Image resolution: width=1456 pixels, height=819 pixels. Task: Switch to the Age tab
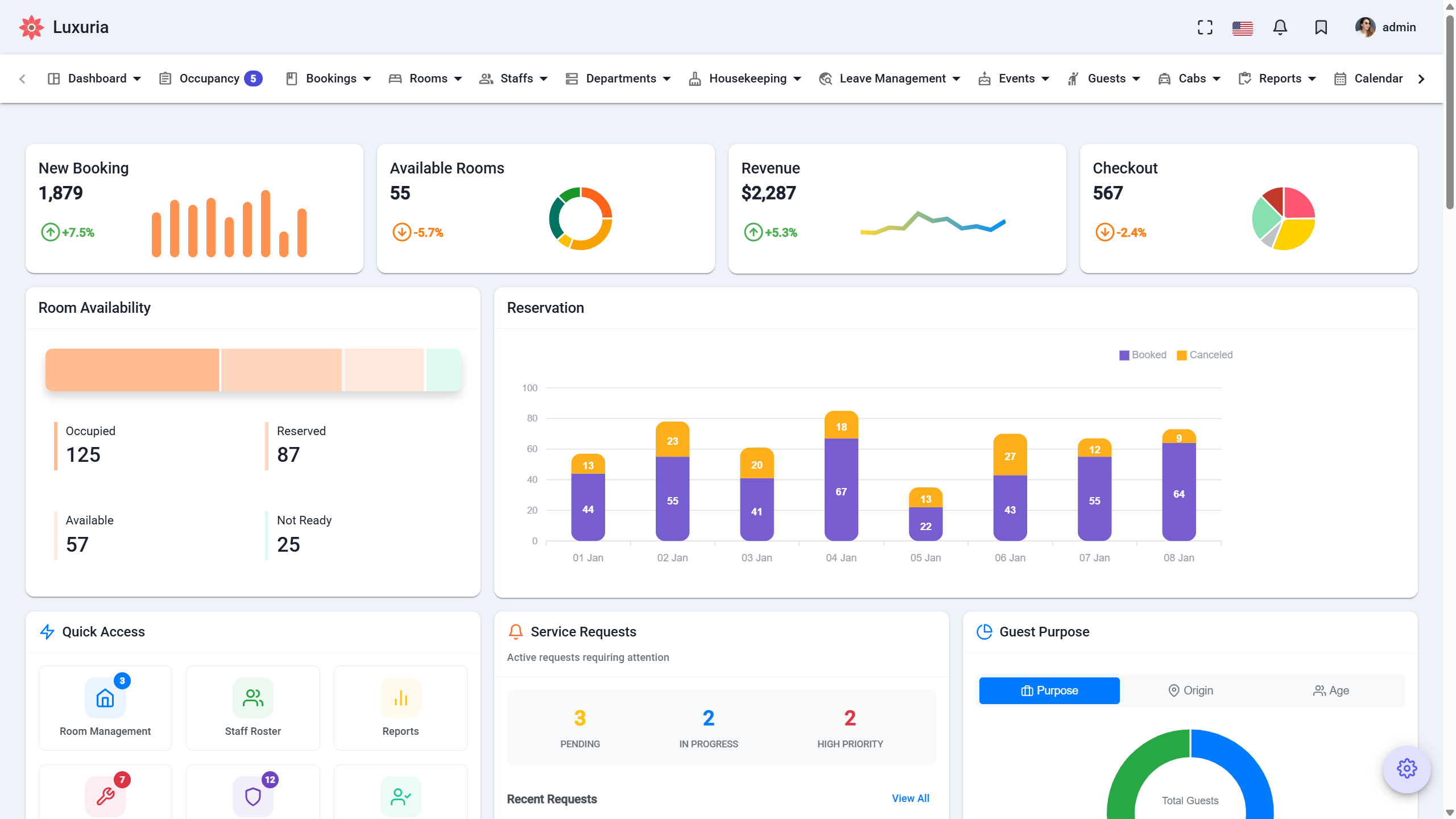coord(1331,690)
